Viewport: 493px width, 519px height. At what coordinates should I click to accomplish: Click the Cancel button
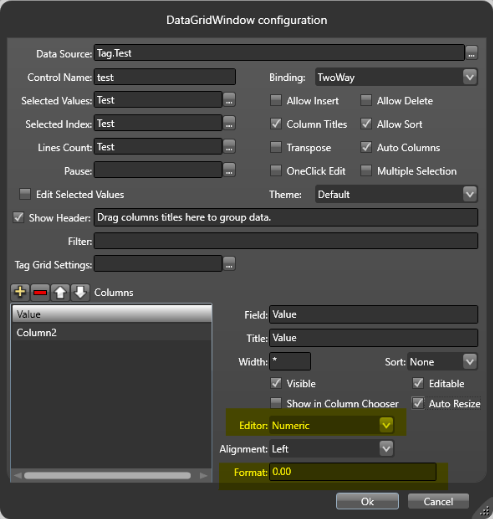tap(438, 501)
